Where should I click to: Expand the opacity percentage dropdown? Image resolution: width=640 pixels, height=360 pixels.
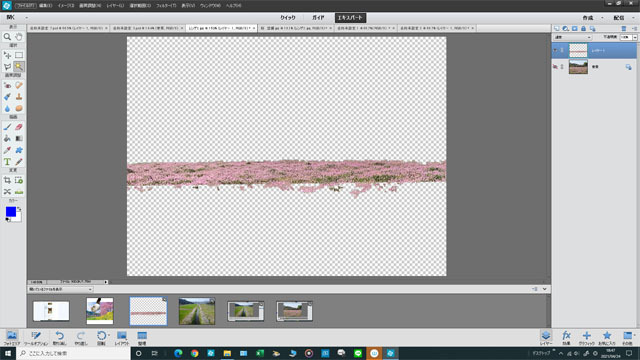(635, 37)
